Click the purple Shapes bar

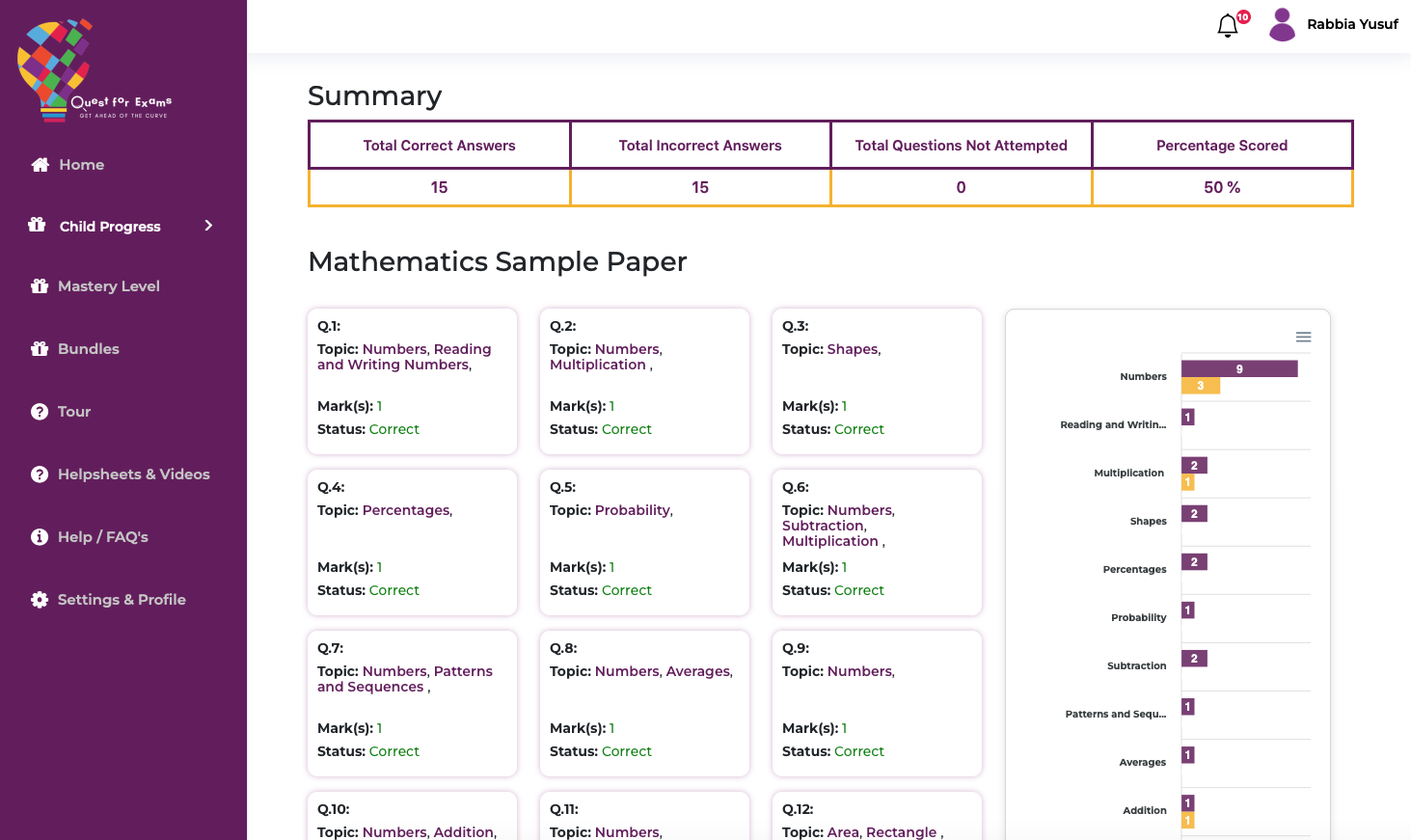1194,513
